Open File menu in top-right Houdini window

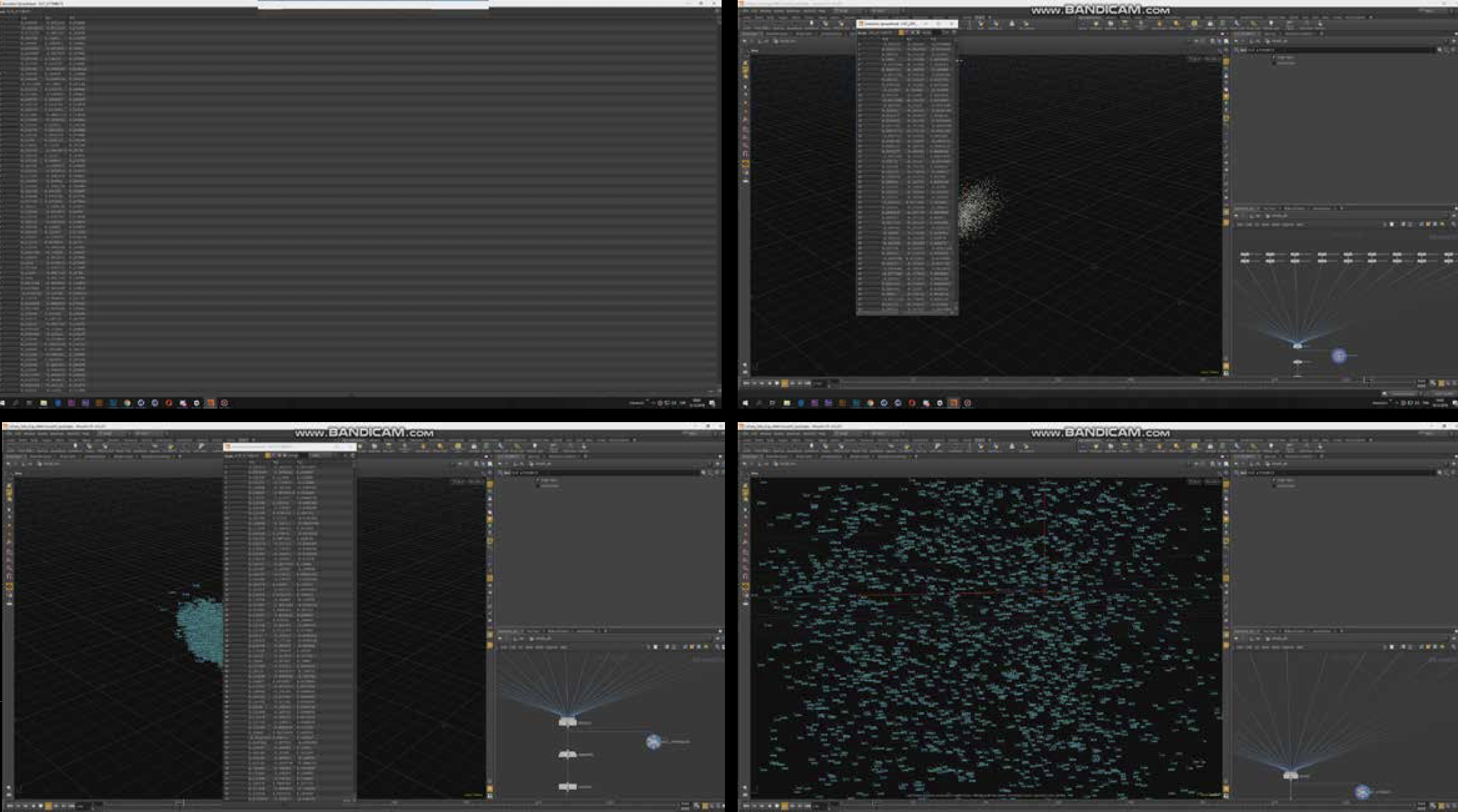point(746,11)
